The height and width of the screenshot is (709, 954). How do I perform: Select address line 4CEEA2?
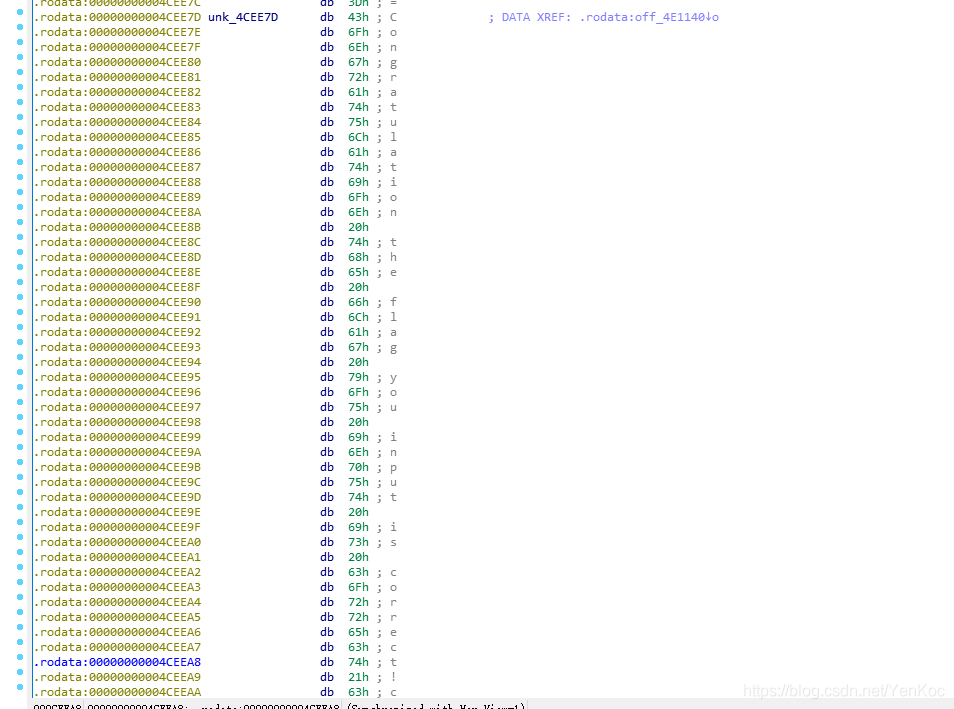coord(117,572)
